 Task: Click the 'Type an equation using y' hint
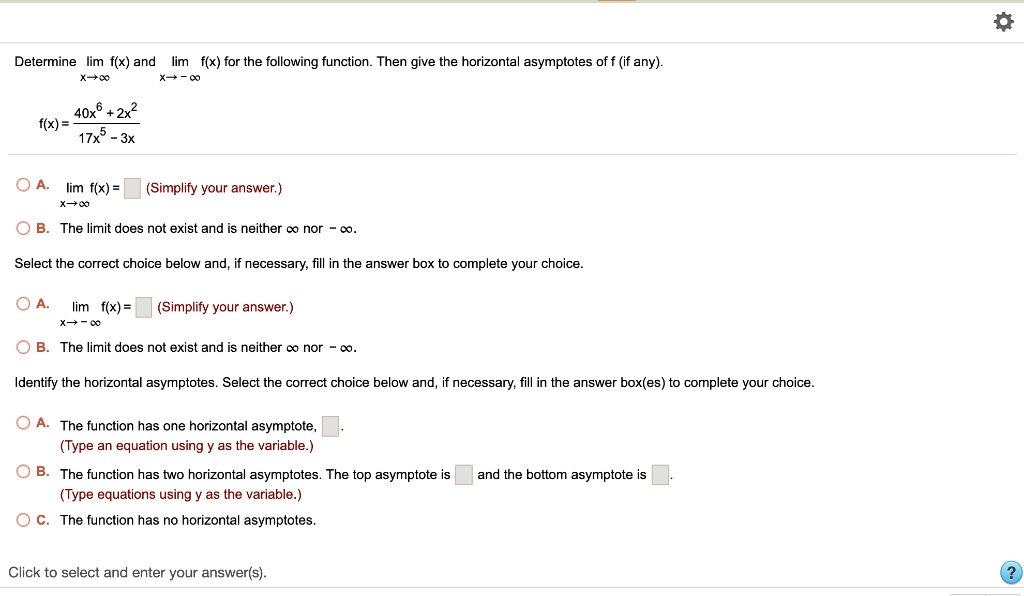pos(187,446)
